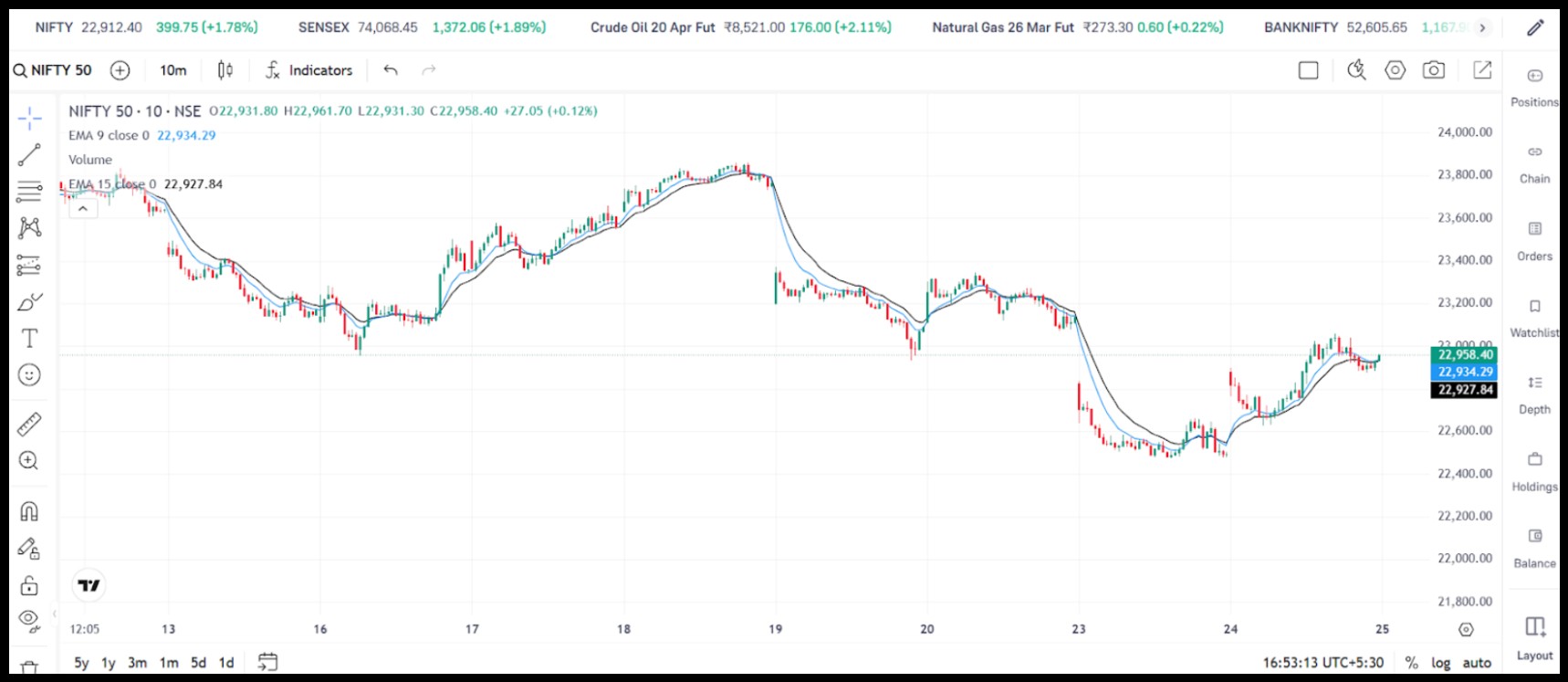Click the pencil edit icon
This screenshot has height=682, width=1568.
click(1535, 27)
